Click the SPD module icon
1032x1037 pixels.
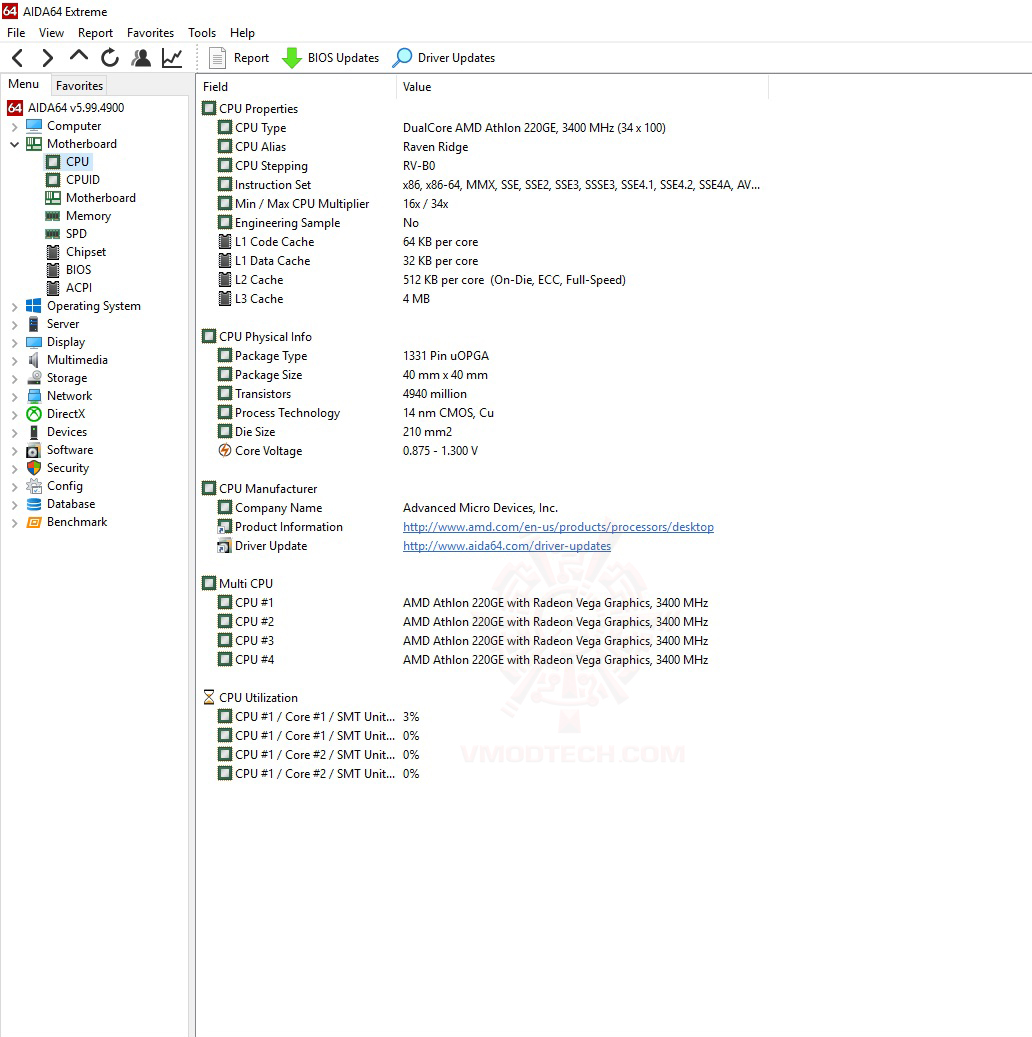[x=53, y=233]
